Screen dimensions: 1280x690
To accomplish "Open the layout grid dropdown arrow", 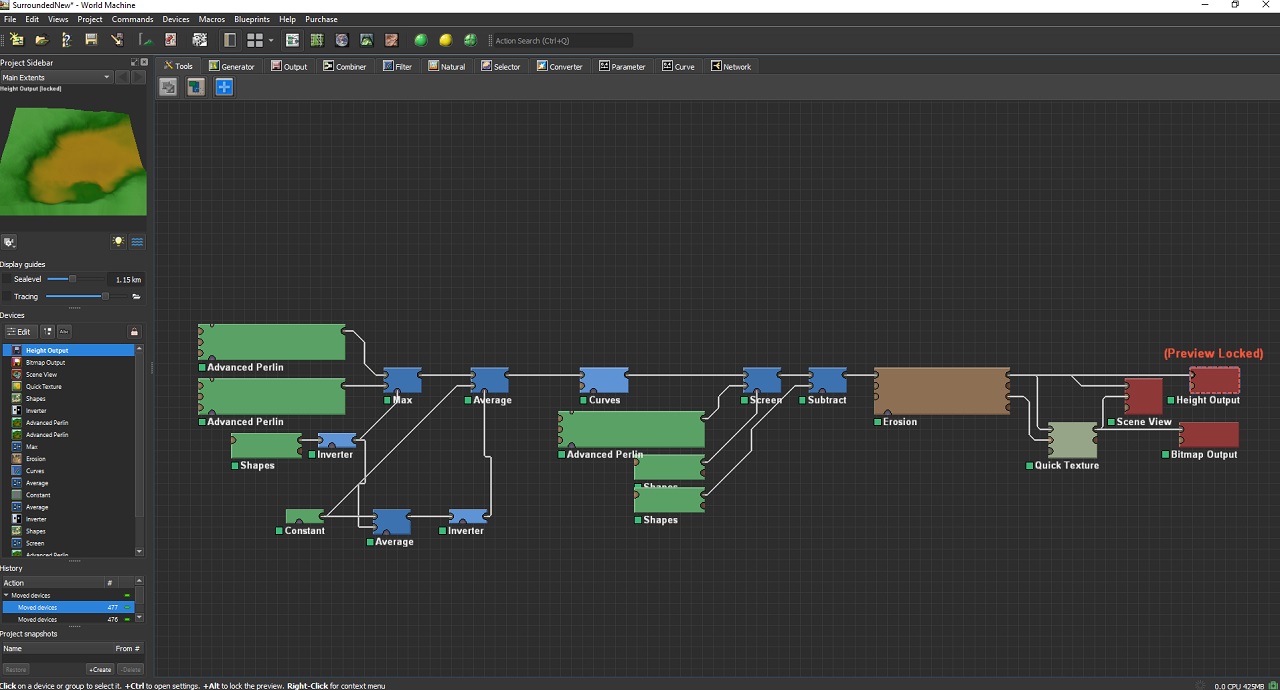I will [271, 41].
